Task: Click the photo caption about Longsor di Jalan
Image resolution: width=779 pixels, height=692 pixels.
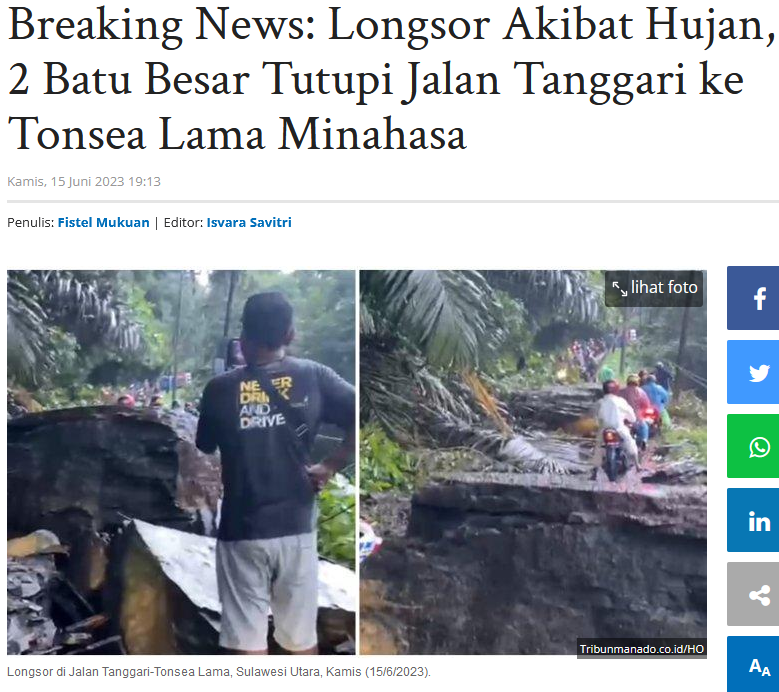Action: [x=219, y=672]
